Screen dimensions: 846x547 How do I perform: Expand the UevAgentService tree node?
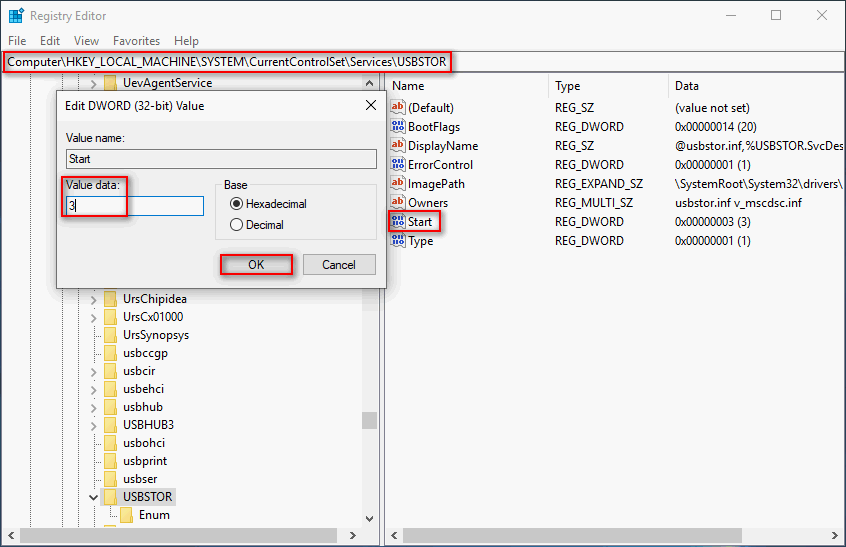tap(93, 84)
